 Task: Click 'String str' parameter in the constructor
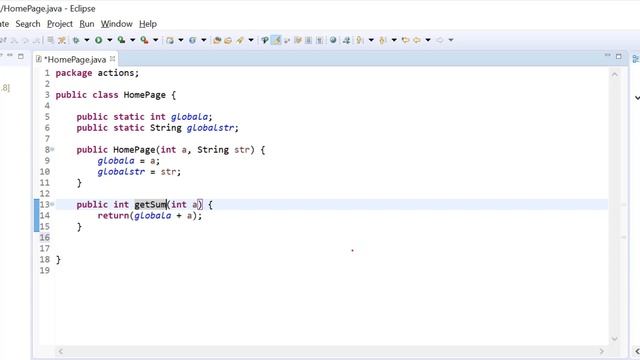pos(223,150)
